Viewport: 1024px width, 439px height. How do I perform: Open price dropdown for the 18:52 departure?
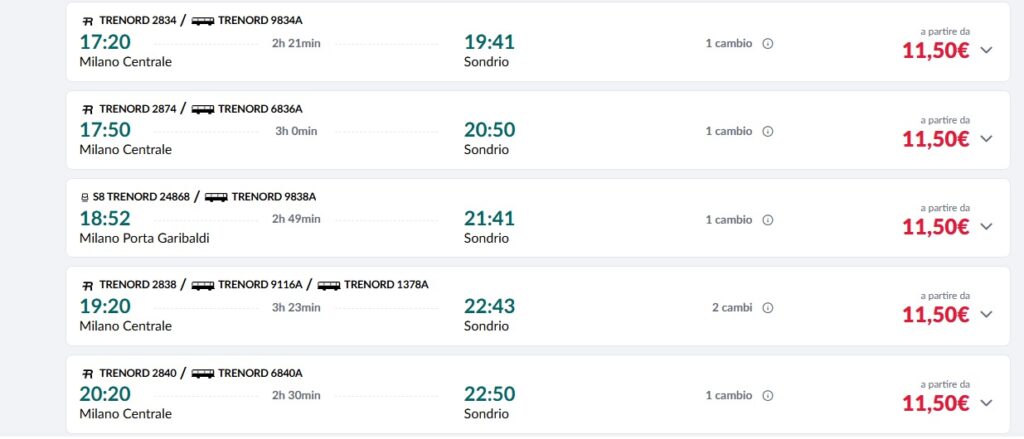click(x=986, y=226)
